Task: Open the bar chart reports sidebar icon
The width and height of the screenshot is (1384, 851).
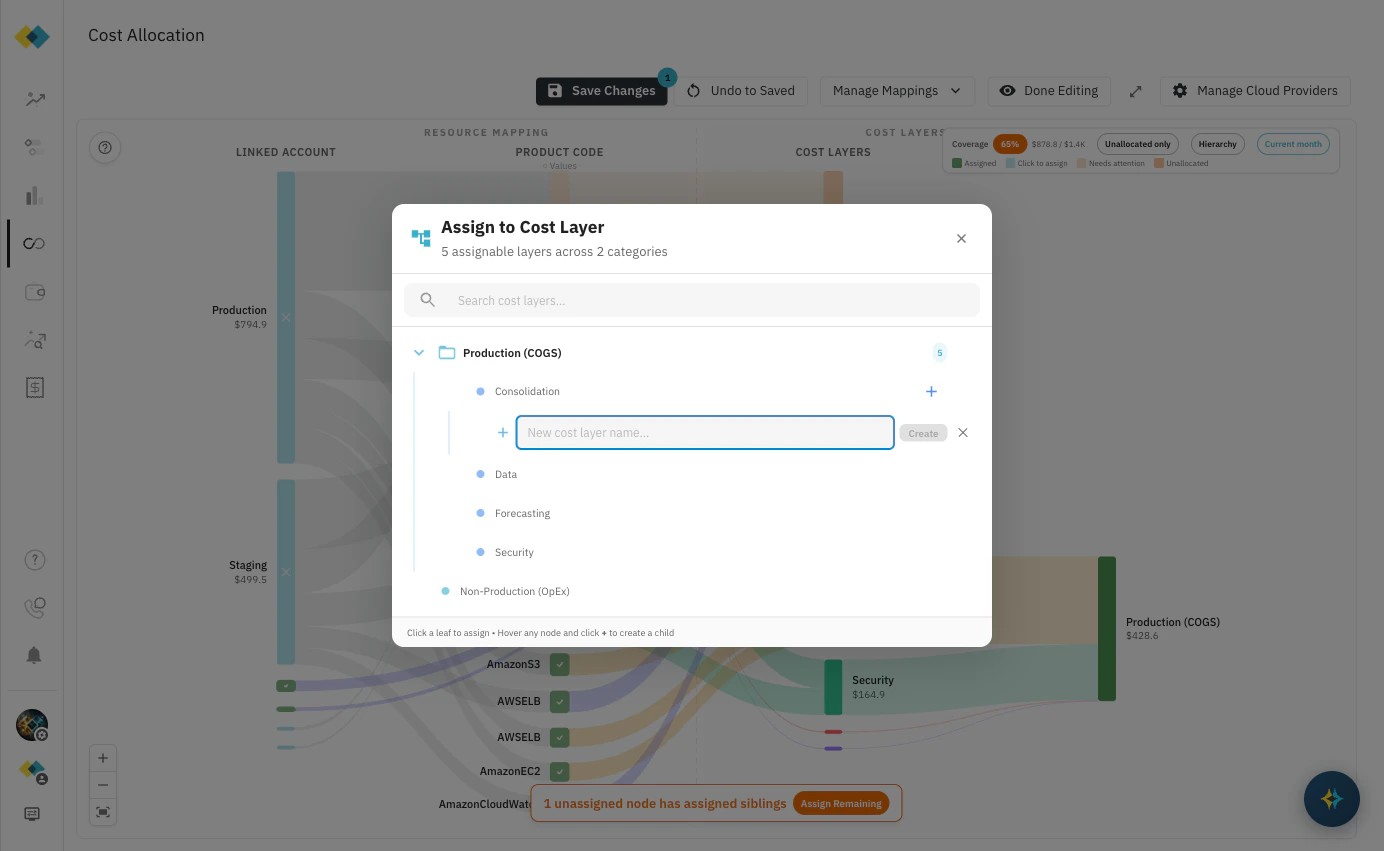Action: pyautogui.click(x=35, y=195)
